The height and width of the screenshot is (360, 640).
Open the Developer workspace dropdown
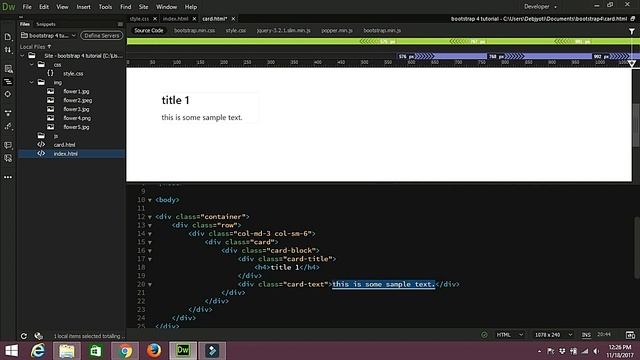[540, 7]
